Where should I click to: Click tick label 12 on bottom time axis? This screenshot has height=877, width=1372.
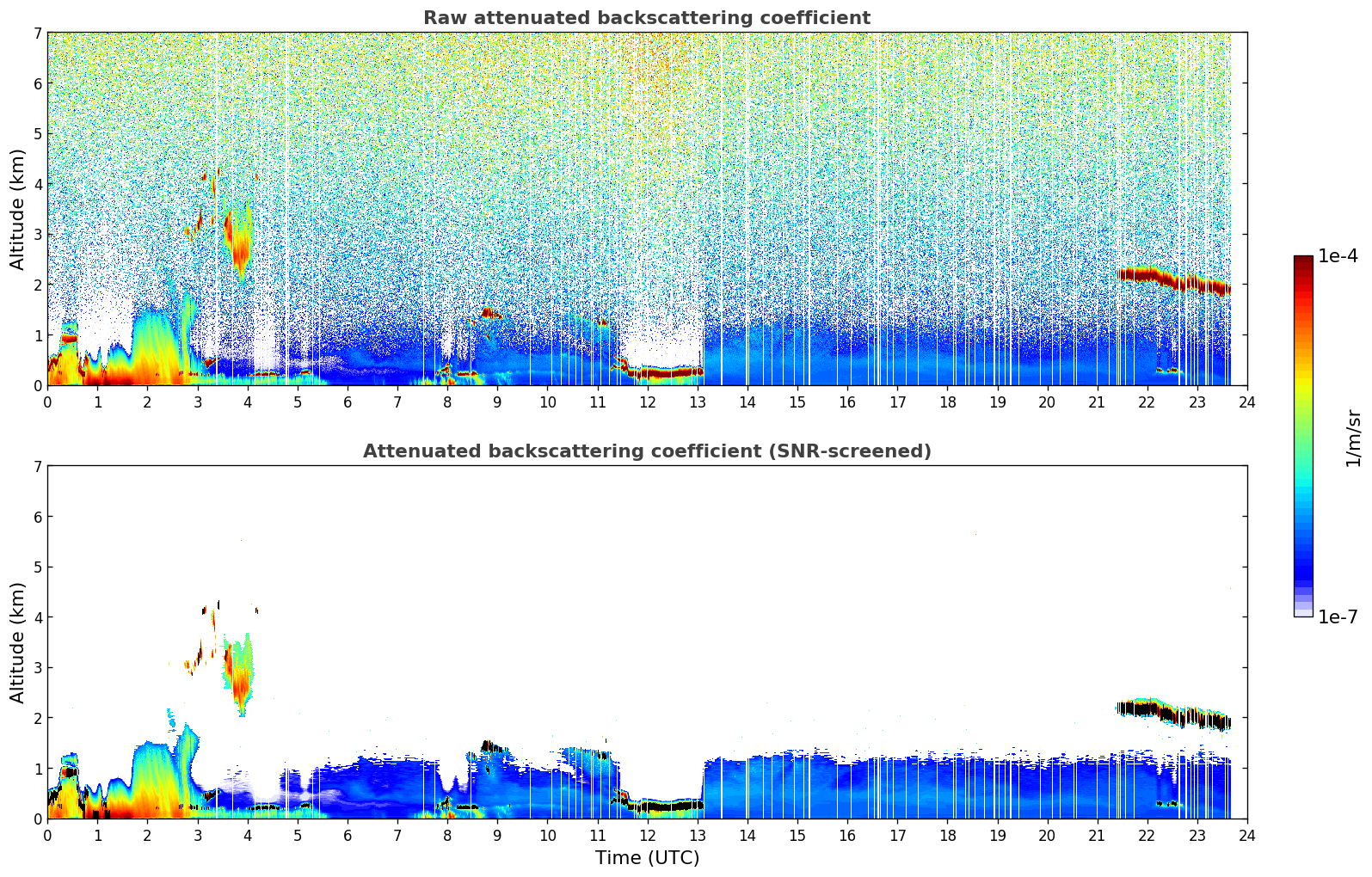(x=647, y=835)
